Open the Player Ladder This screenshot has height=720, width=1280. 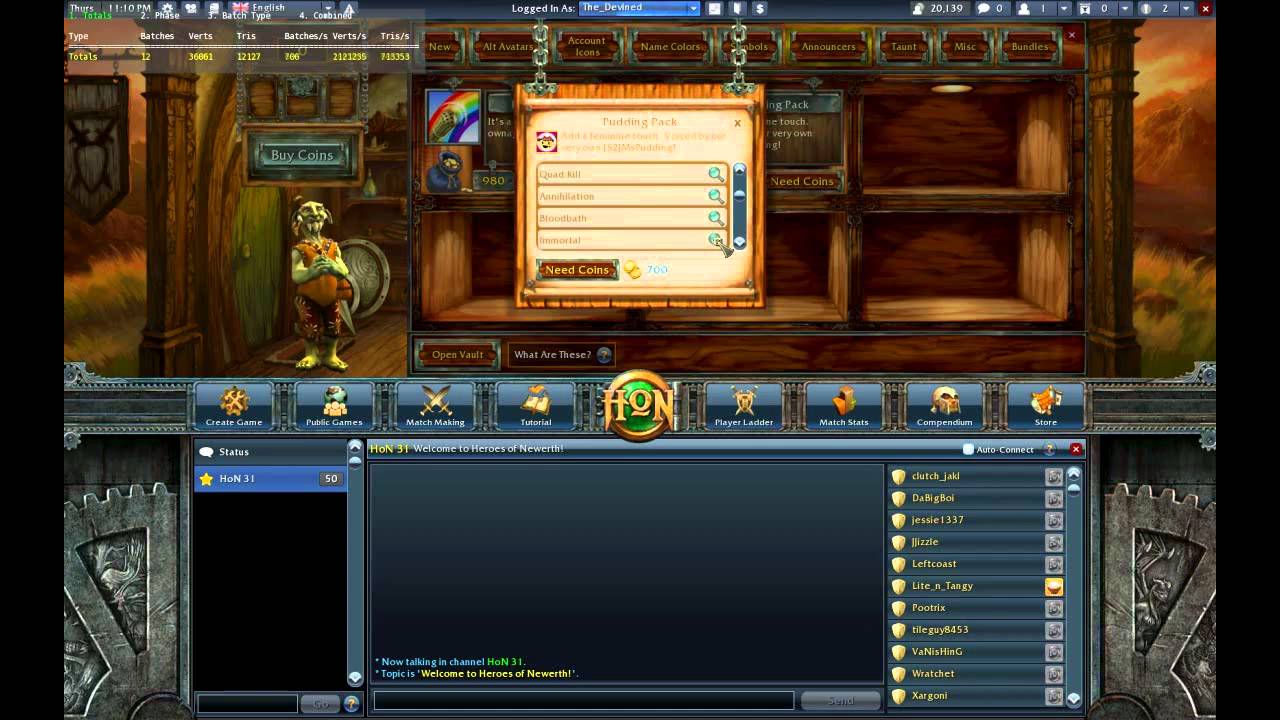(x=744, y=406)
